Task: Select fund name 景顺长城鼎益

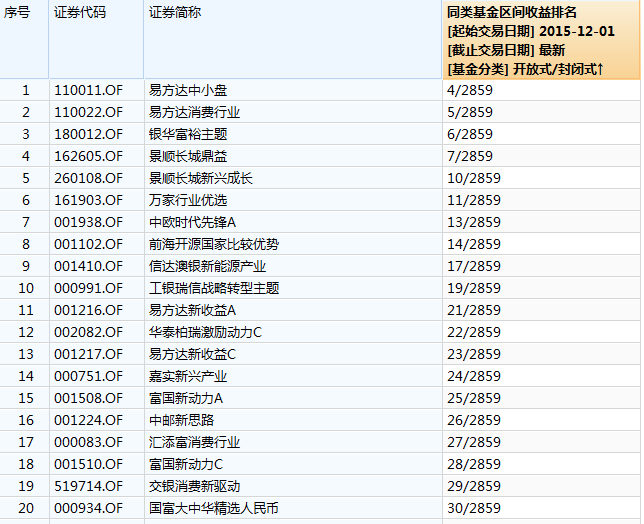Action: tap(188, 156)
